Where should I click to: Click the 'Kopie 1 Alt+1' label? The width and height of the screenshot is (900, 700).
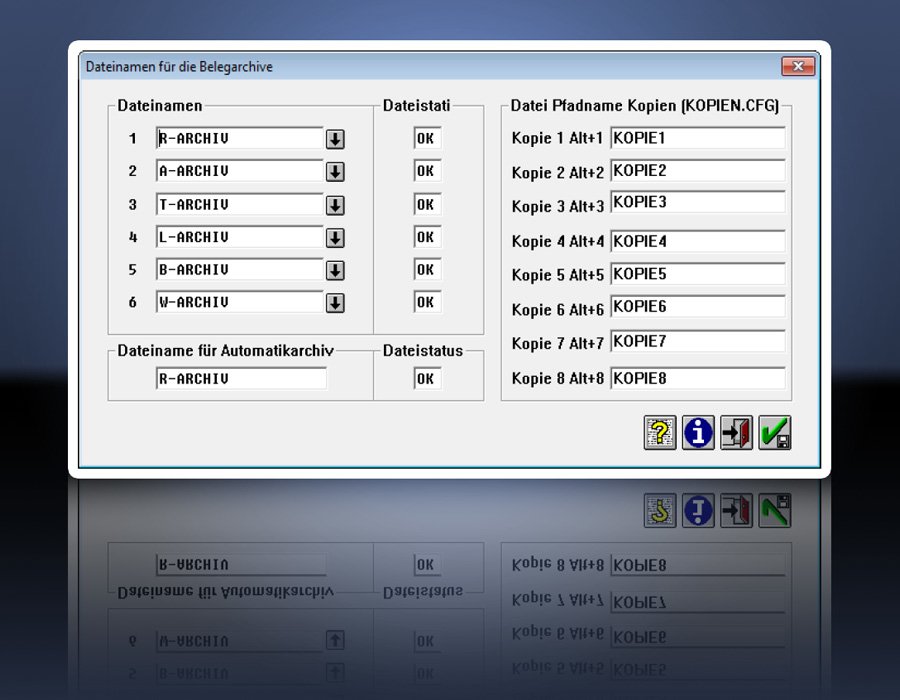(557, 139)
